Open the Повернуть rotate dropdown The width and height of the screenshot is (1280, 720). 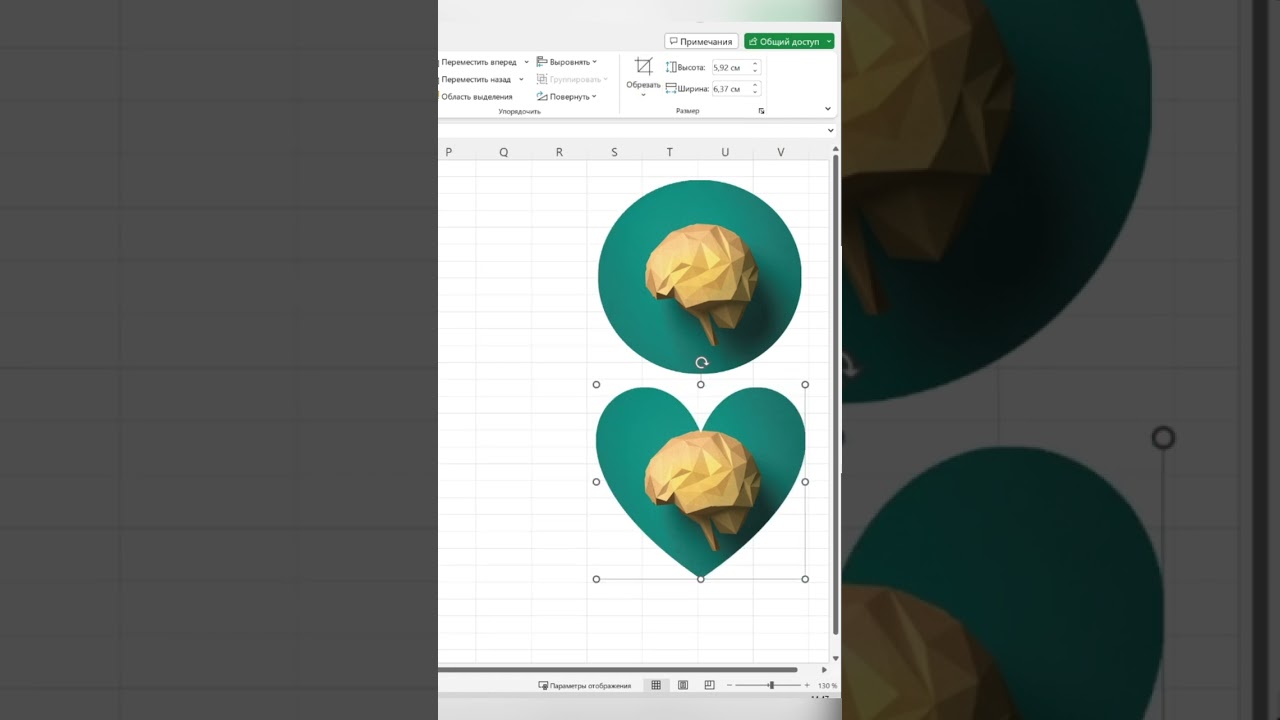(567, 97)
